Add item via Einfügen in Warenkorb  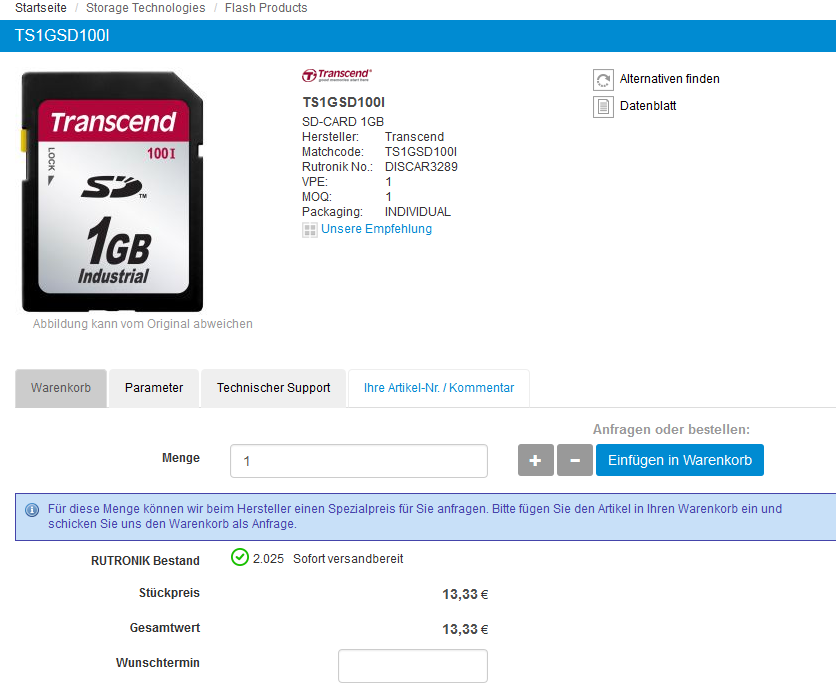[679, 460]
